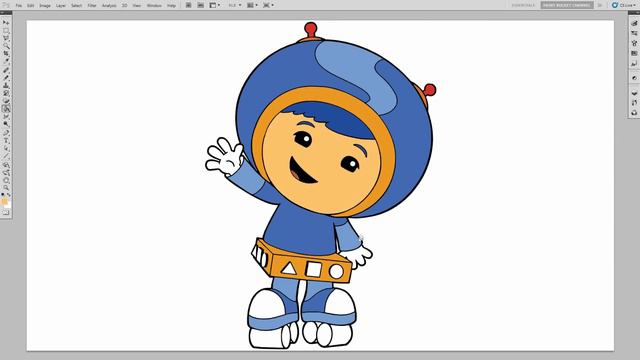Open the Edit menu
The width and height of the screenshot is (640, 360).
tap(31, 5)
